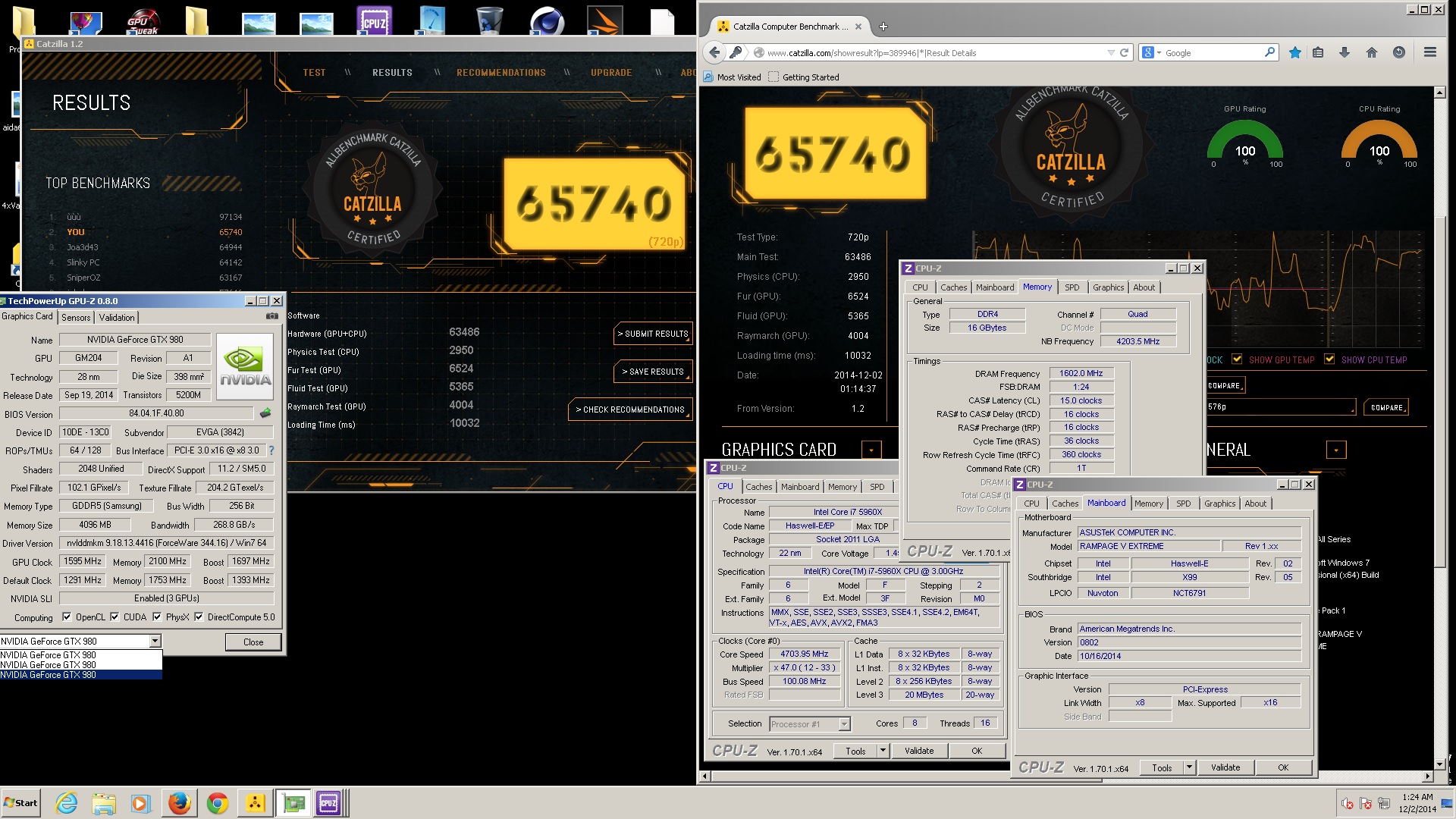Open Firefox from the taskbar
Image resolution: width=1456 pixels, height=819 pixels.
click(x=180, y=803)
